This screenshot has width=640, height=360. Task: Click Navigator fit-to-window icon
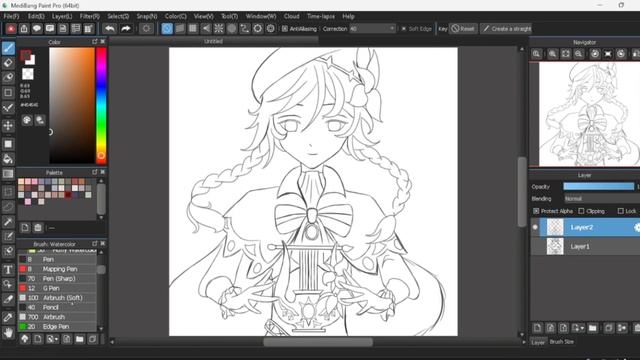[x=565, y=54]
